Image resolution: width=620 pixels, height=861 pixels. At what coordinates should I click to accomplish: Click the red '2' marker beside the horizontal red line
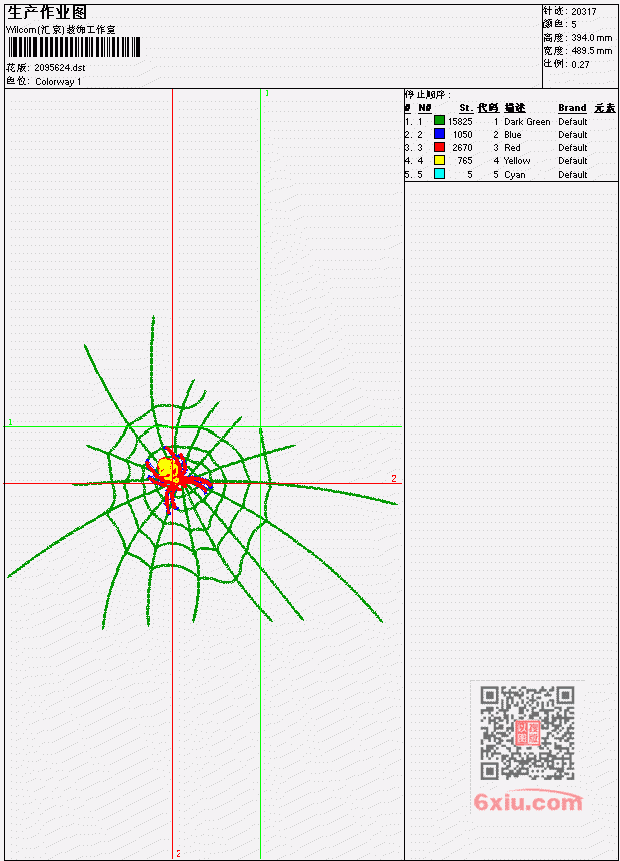(394, 479)
